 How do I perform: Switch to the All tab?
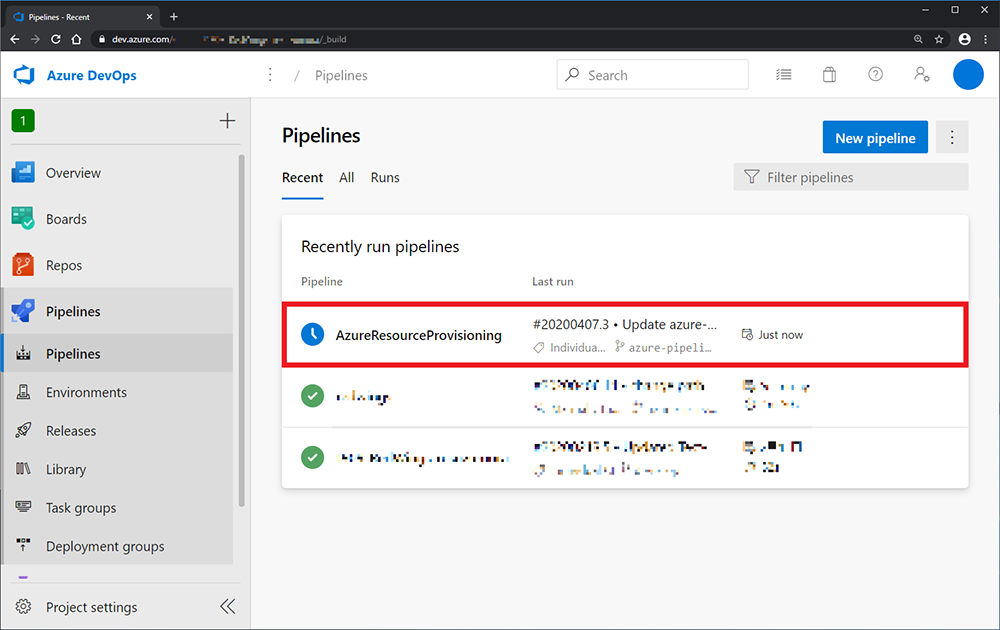coord(346,178)
